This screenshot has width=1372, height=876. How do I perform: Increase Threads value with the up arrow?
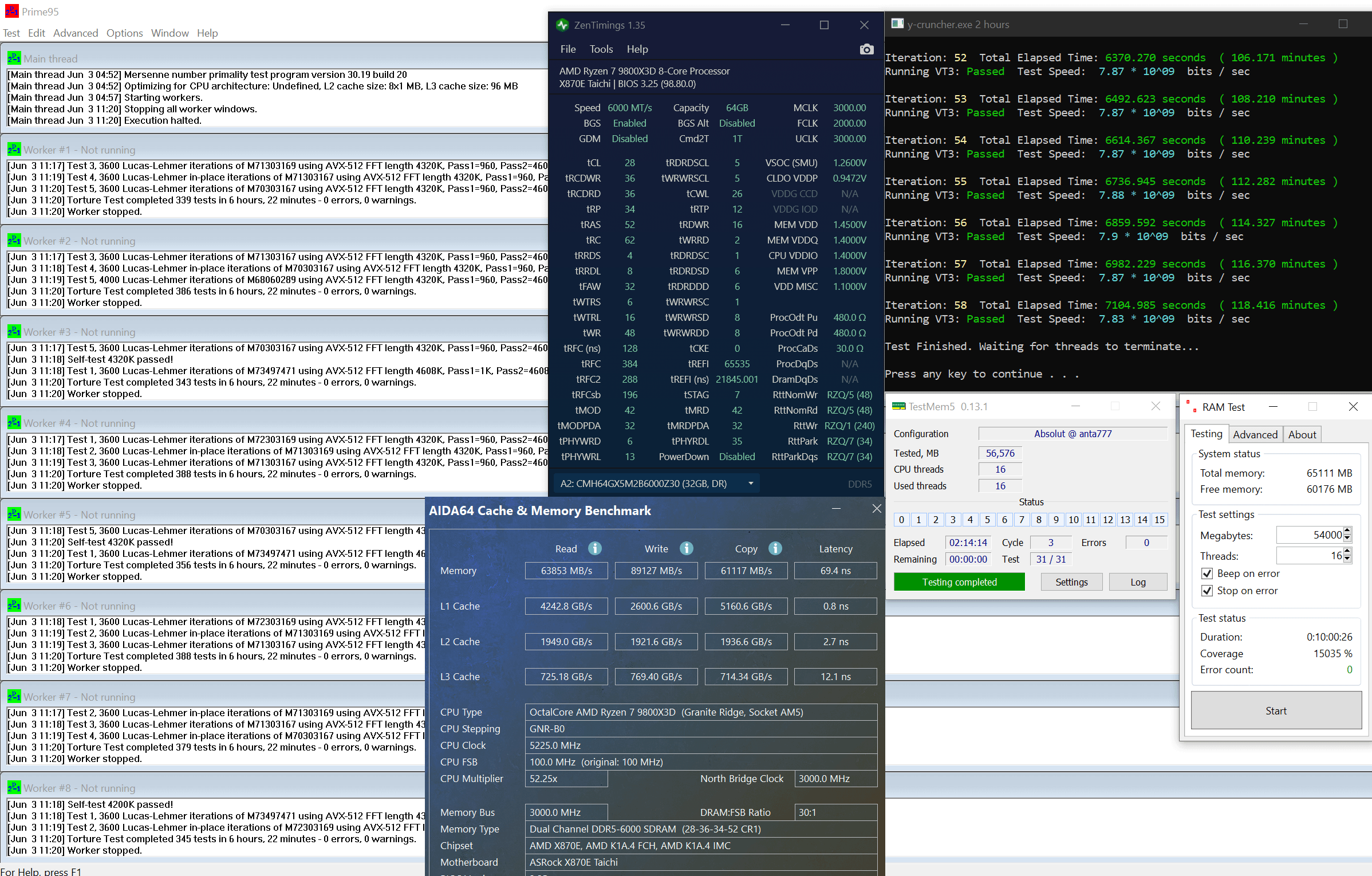tap(1347, 552)
